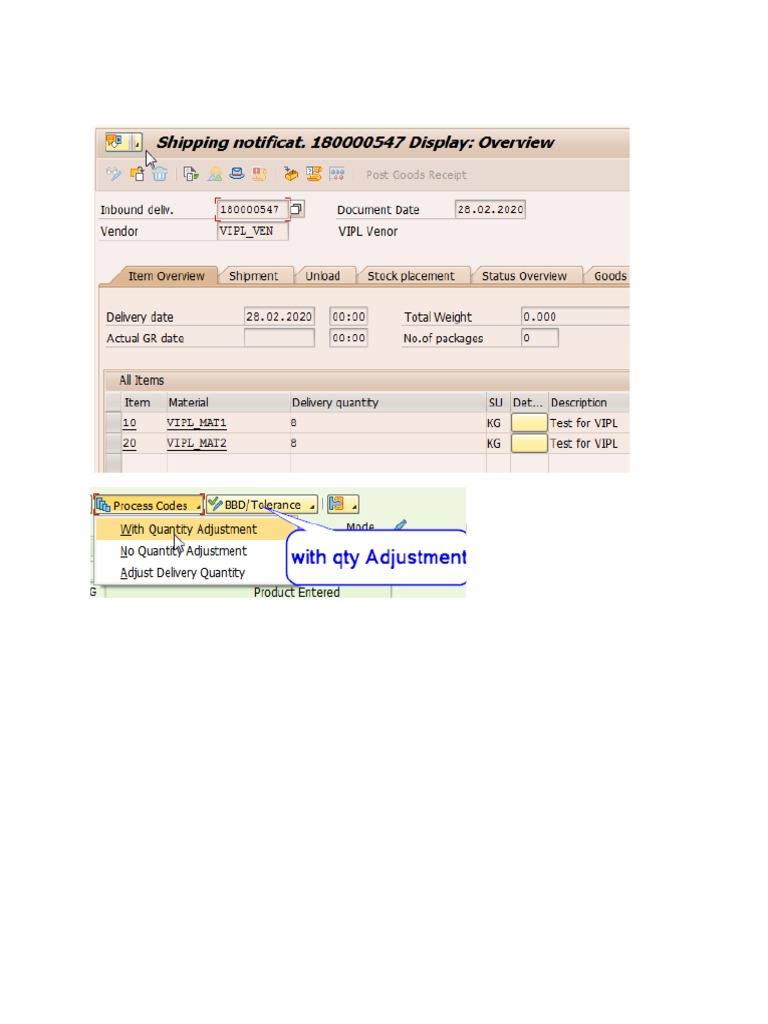Choose No Quantity Adjustment menu entry
This screenshot has width=768, height=1024.
pos(184,551)
